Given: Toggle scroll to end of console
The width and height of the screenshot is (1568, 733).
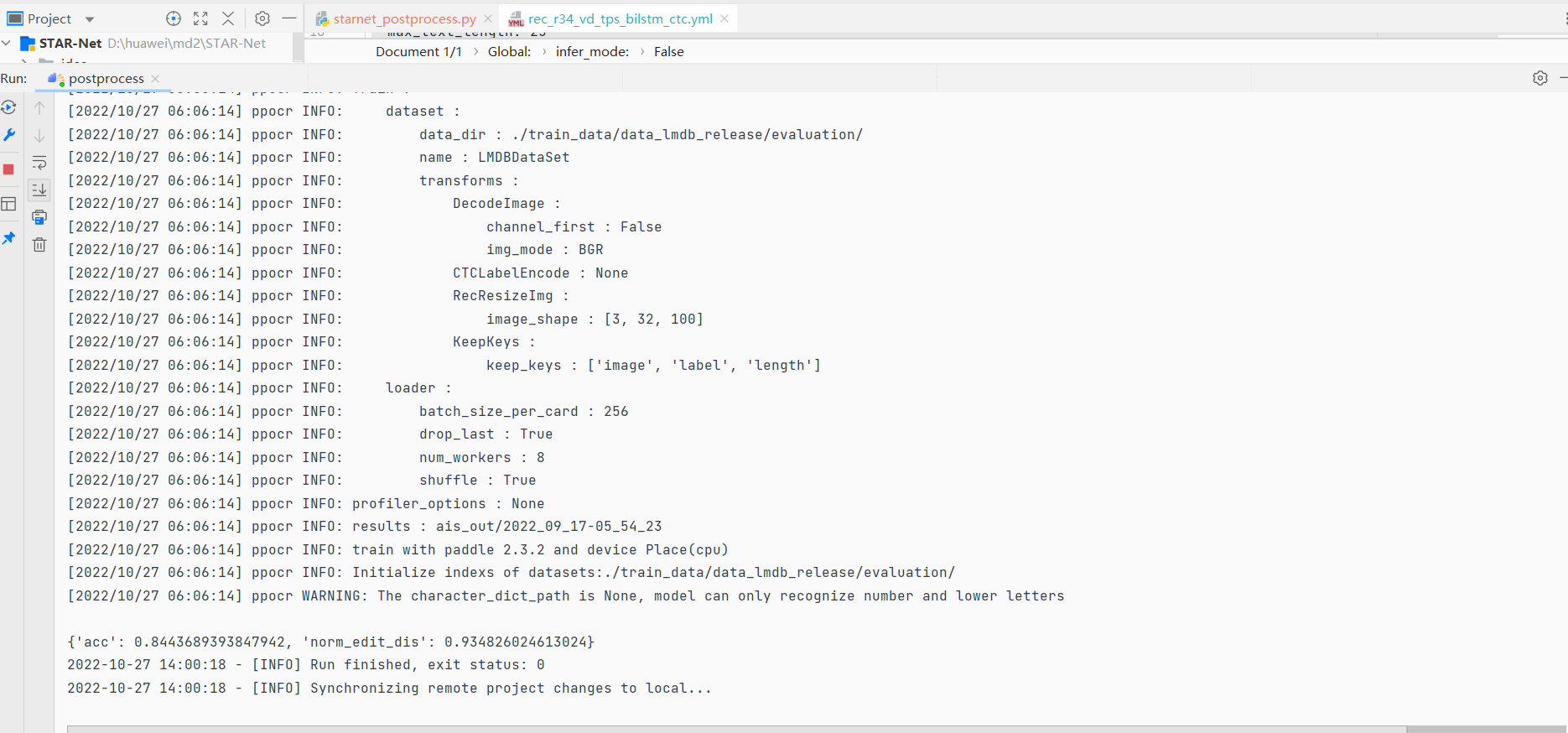Looking at the screenshot, I should click(39, 190).
